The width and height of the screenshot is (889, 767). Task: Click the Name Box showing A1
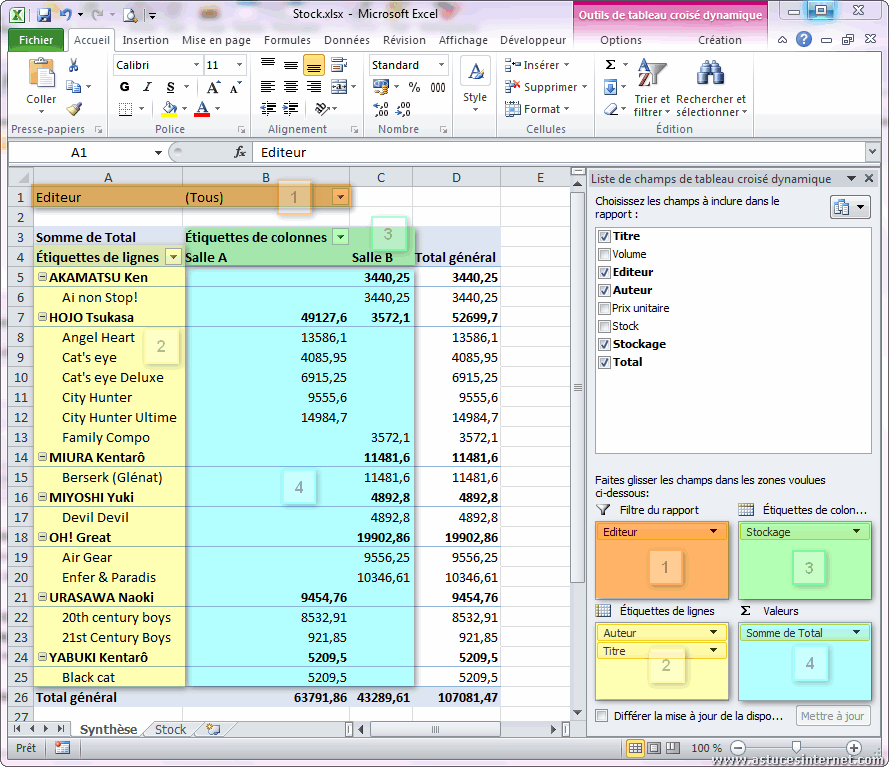coord(79,152)
